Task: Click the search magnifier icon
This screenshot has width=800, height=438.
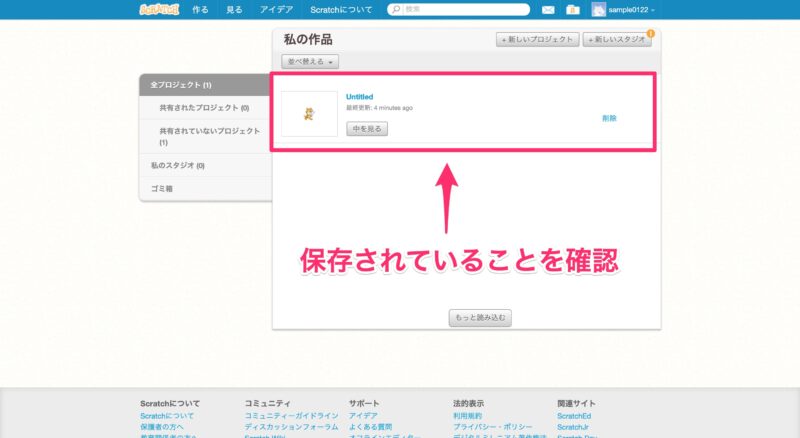Action: (x=396, y=10)
